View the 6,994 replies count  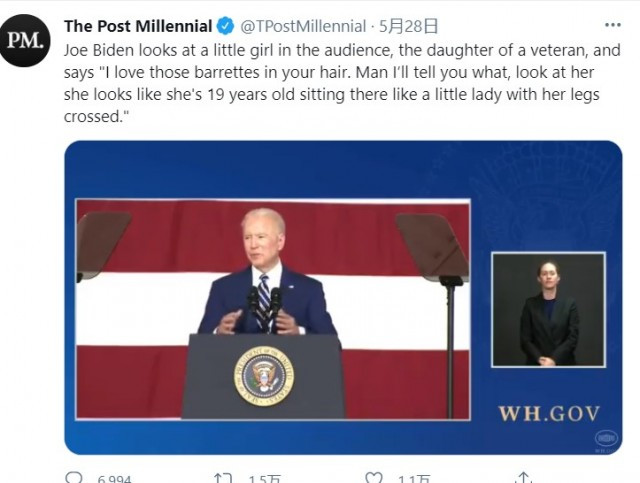point(114,479)
